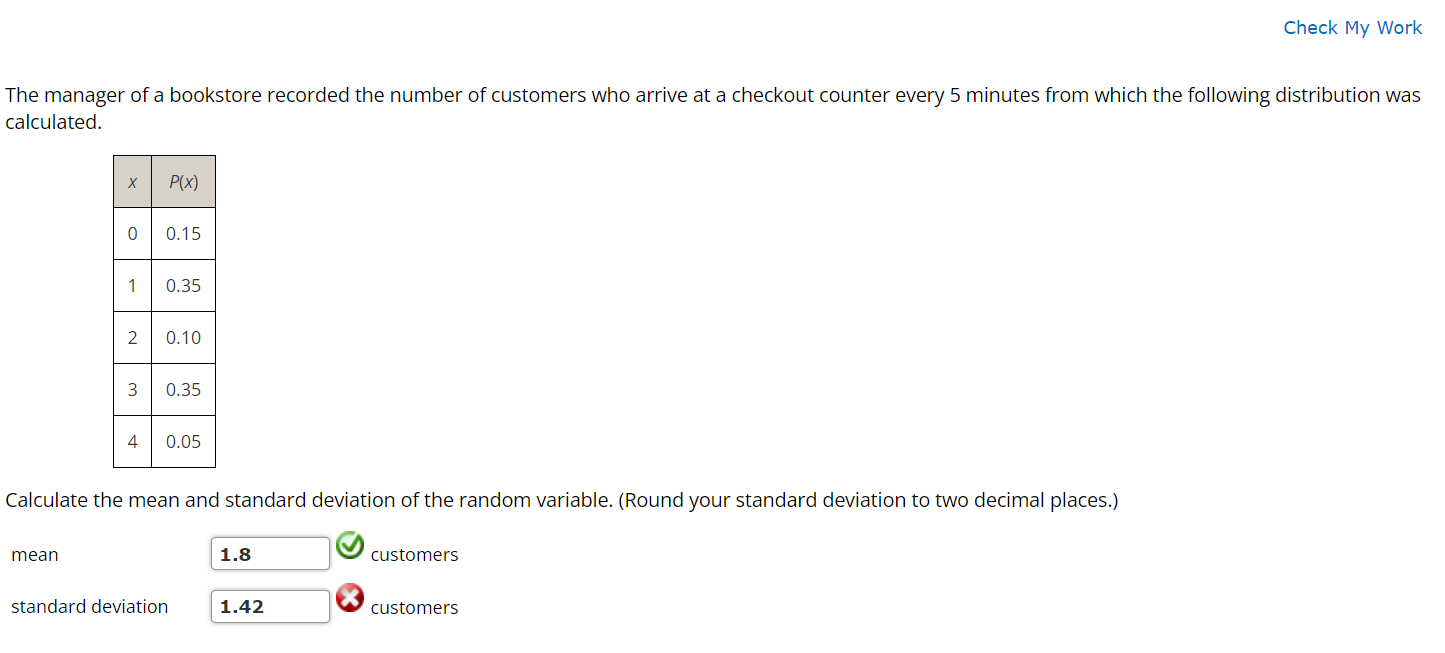1445x653 pixels.
Task: Click the 'standard deviation' label text
Action: click(x=89, y=606)
